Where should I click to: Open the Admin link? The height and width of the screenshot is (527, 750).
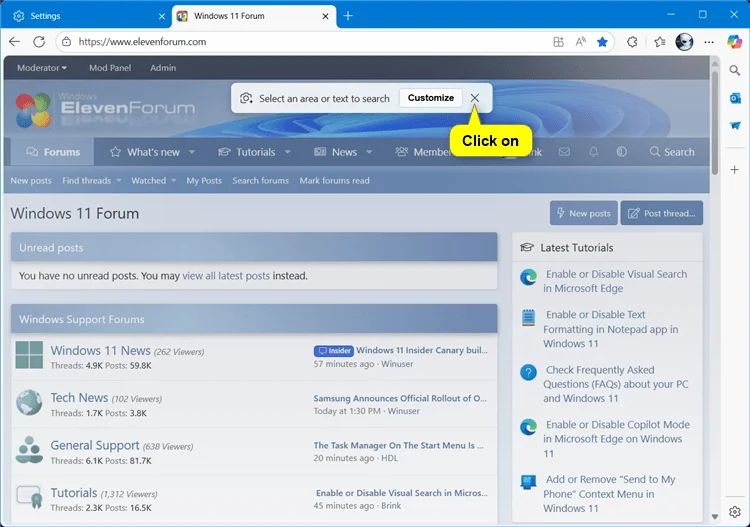tap(163, 68)
